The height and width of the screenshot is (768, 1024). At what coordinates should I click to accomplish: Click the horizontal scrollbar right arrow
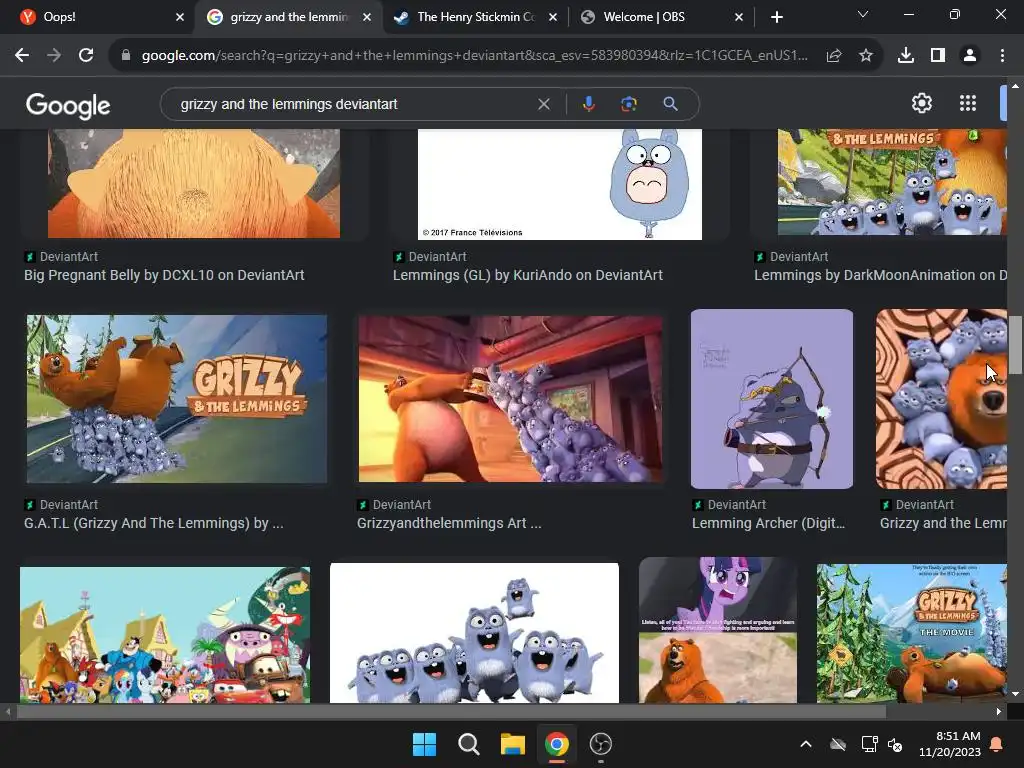[x=999, y=712]
